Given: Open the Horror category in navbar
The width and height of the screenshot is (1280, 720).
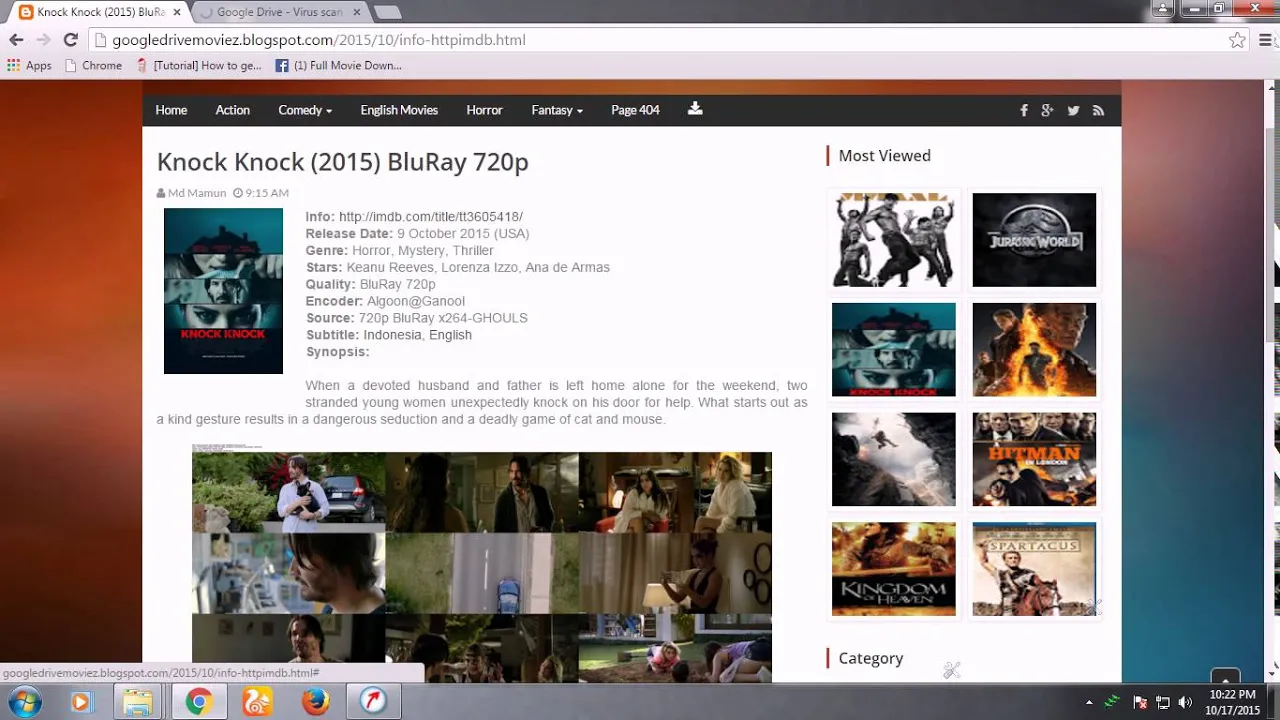Looking at the screenshot, I should 484,110.
